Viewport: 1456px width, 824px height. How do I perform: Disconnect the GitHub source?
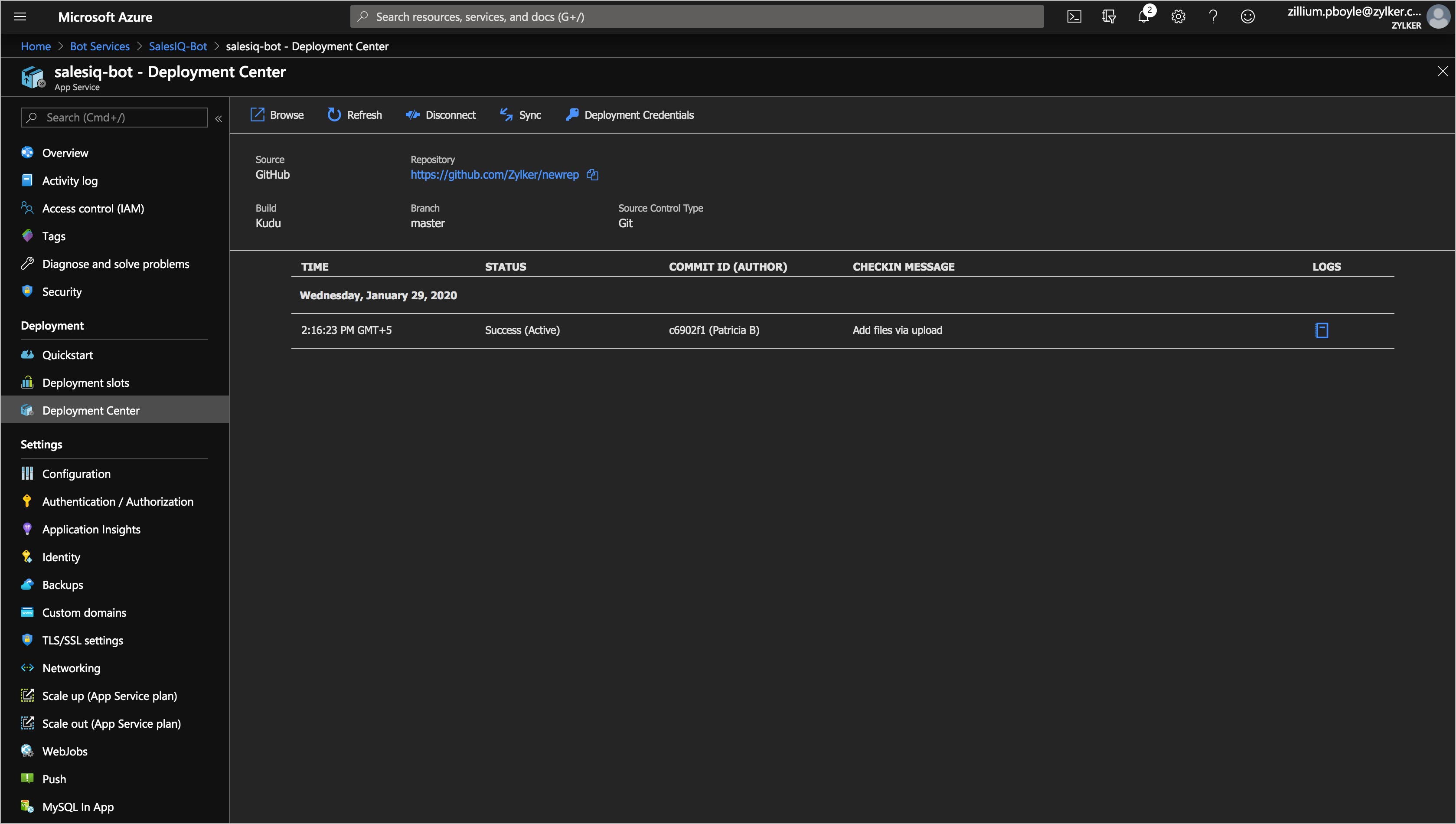[441, 115]
